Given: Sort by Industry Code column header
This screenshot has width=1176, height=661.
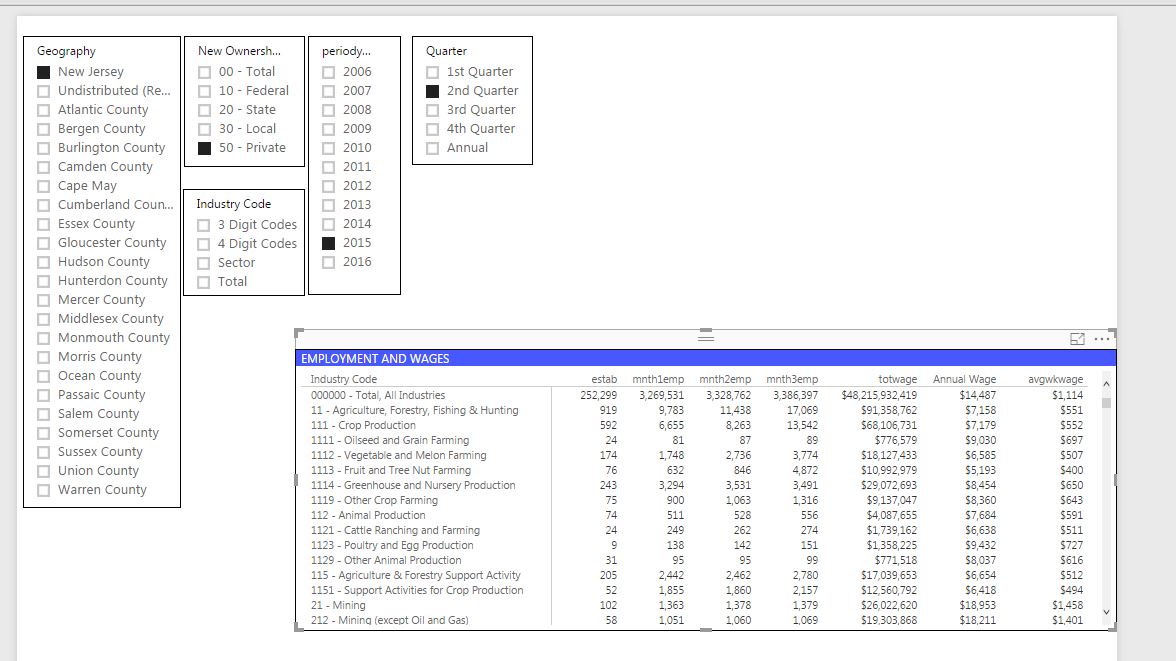Looking at the screenshot, I should click(x=344, y=379).
